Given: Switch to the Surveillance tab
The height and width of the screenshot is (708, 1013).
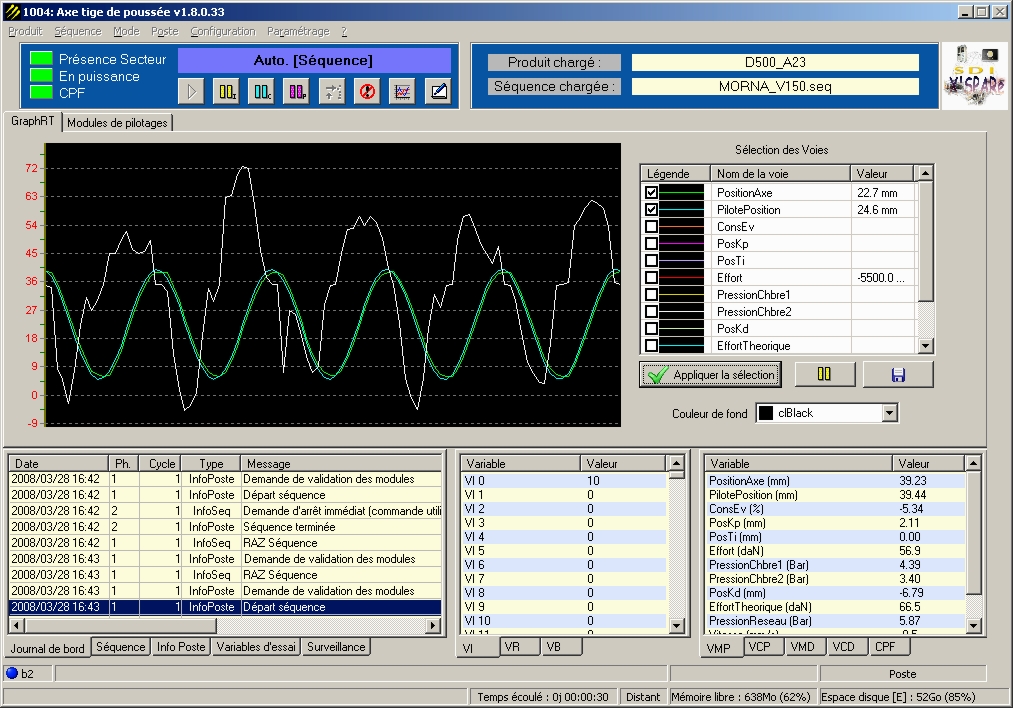Looking at the screenshot, I should tap(336, 647).
